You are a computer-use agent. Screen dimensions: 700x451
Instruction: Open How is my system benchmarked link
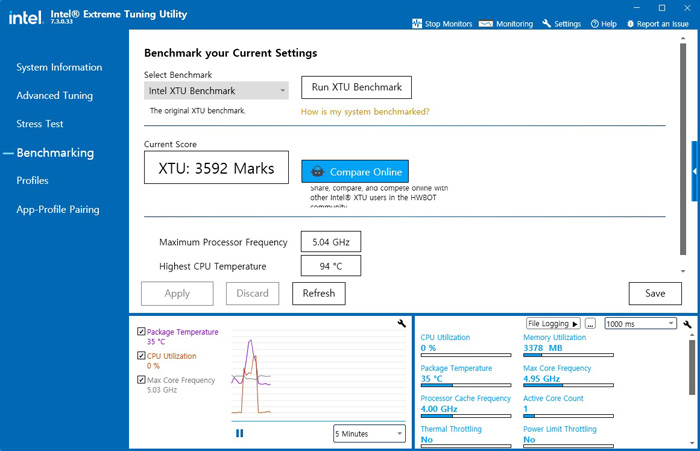click(365, 112)
